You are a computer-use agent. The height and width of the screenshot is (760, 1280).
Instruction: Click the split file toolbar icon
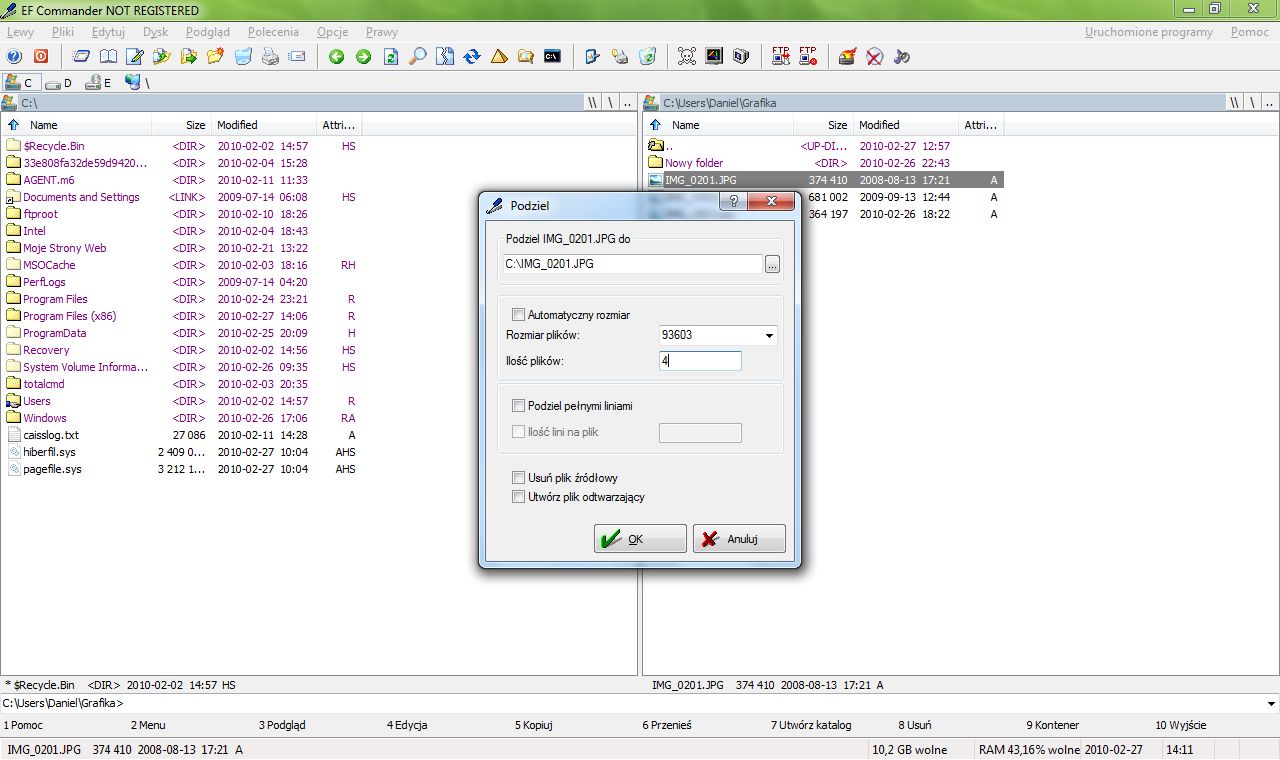[x=445, y=57]
